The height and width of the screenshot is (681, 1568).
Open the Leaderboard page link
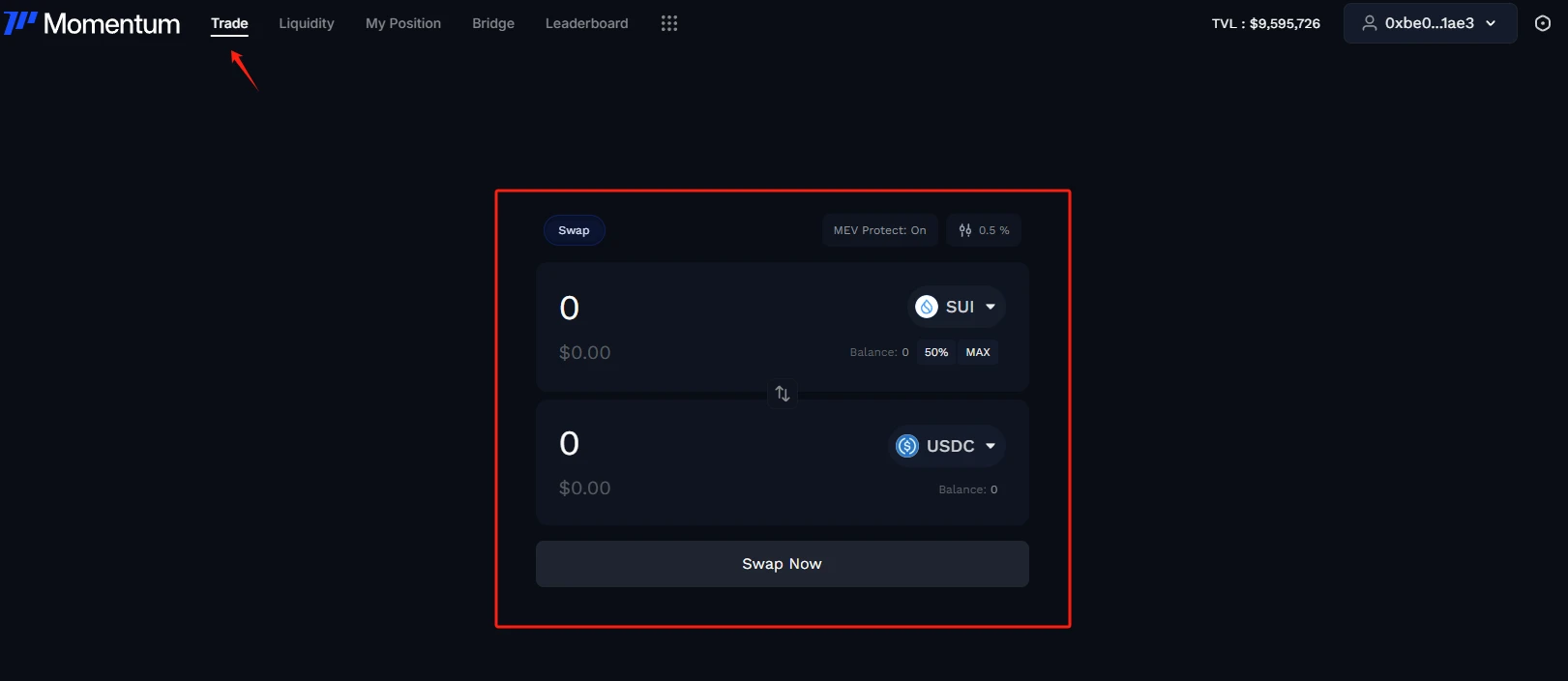click(586, 23)
